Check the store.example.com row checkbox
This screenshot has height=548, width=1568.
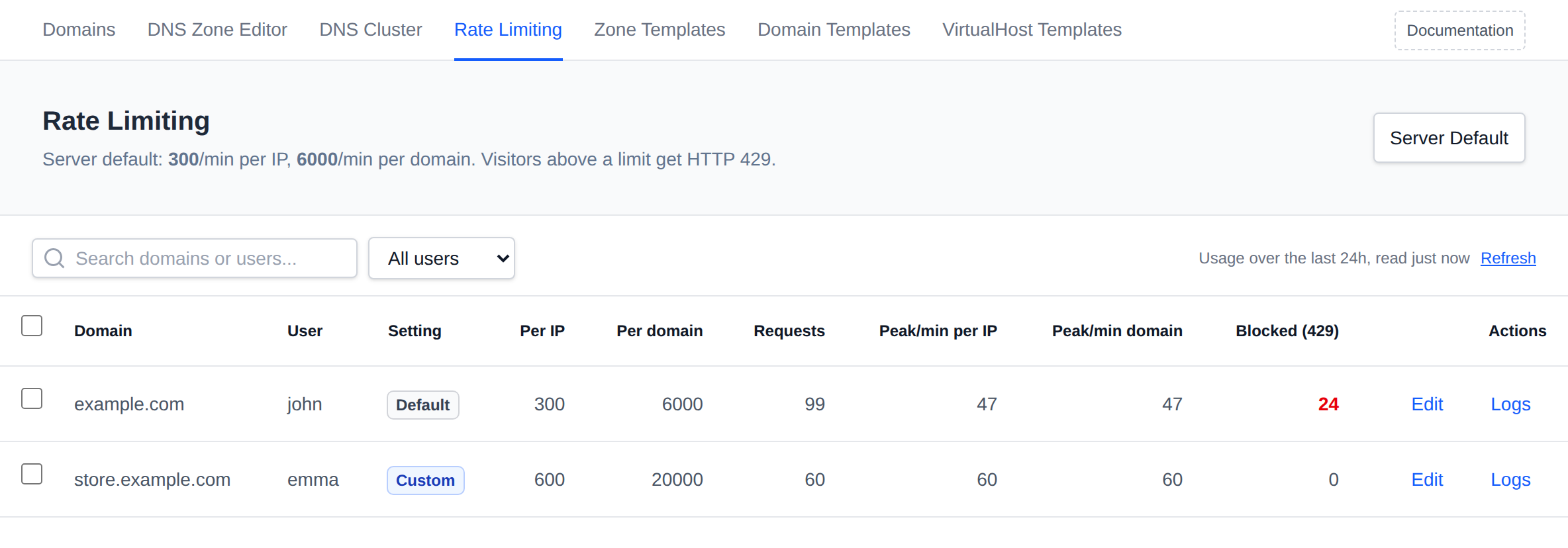pyautogui.click(x=32, y=474)
